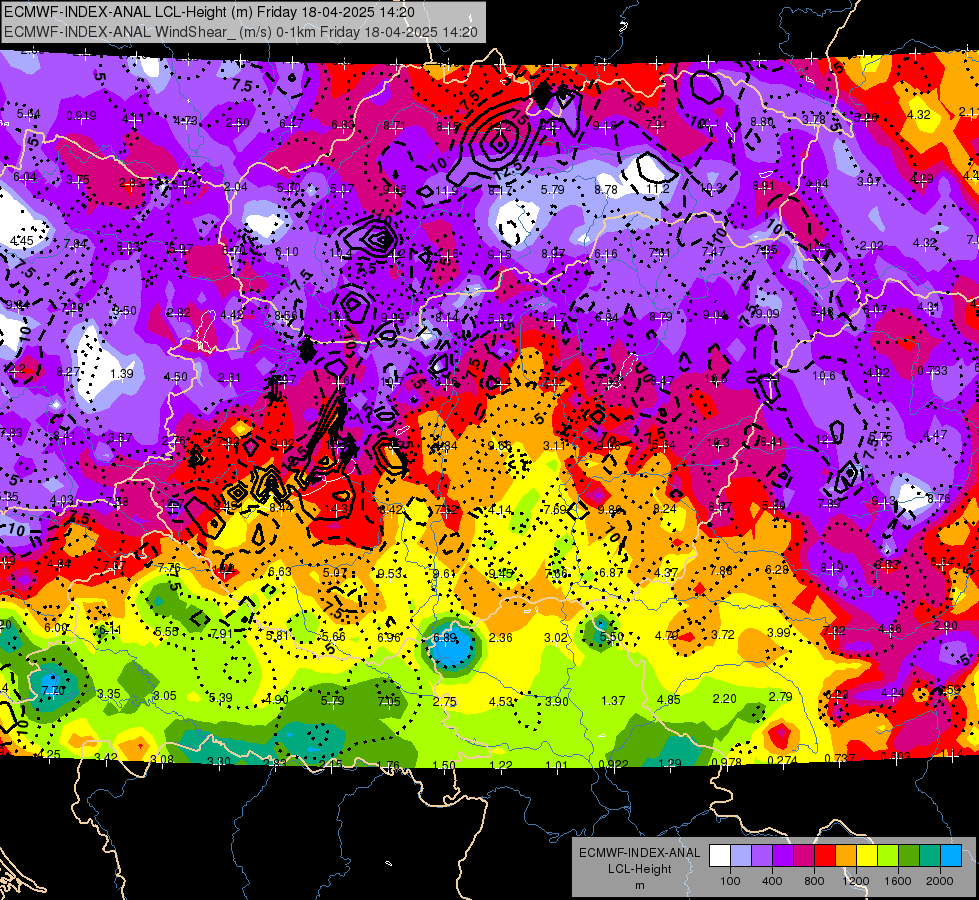
Task: Click map value '9.61'
Action: tap(445, 573)
